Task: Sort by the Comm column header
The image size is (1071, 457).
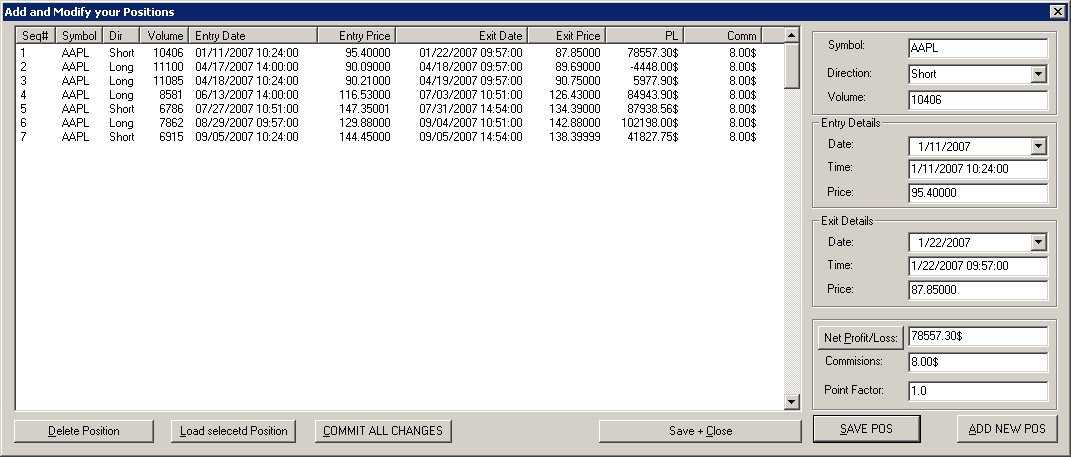Action: tap(723, 36)
